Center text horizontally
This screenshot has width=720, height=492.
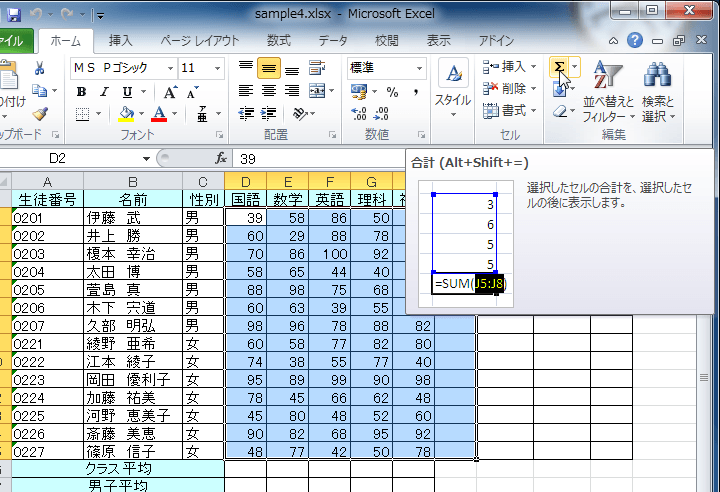[x=269, y=91]
